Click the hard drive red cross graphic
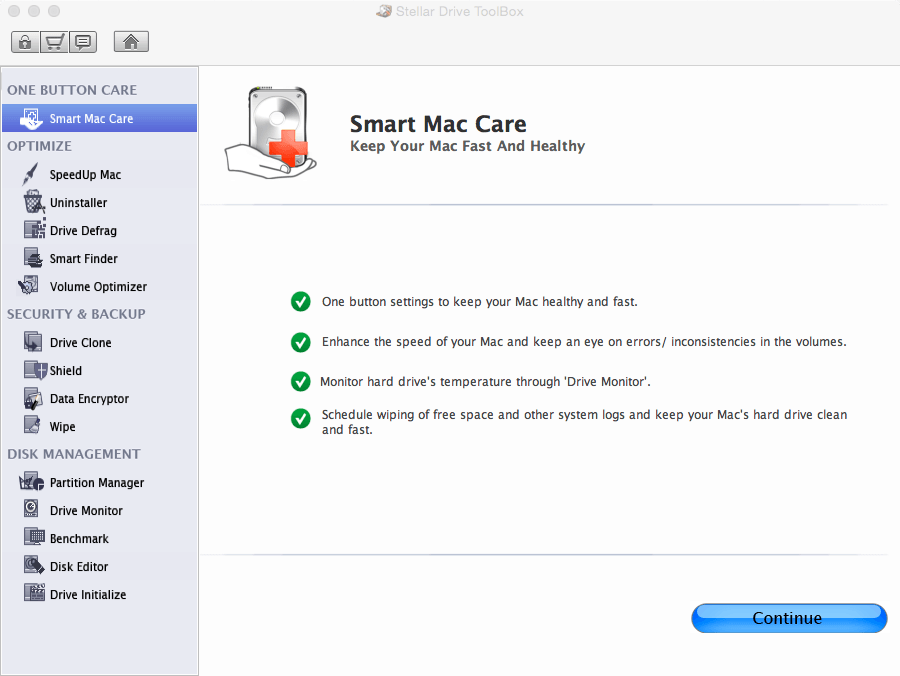Viewport: 900px width, 676px height. click(270, 132)
